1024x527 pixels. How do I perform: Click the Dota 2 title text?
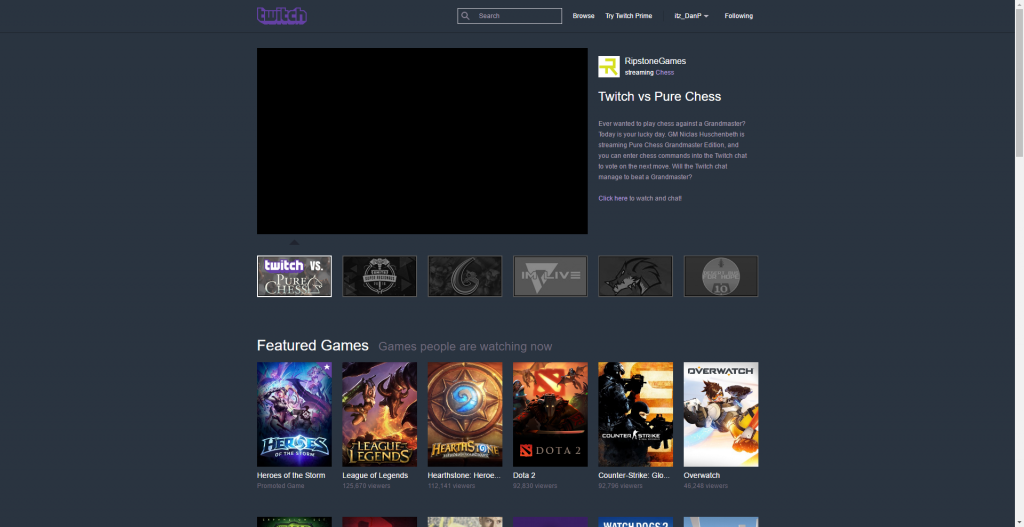tap(524, 475)
